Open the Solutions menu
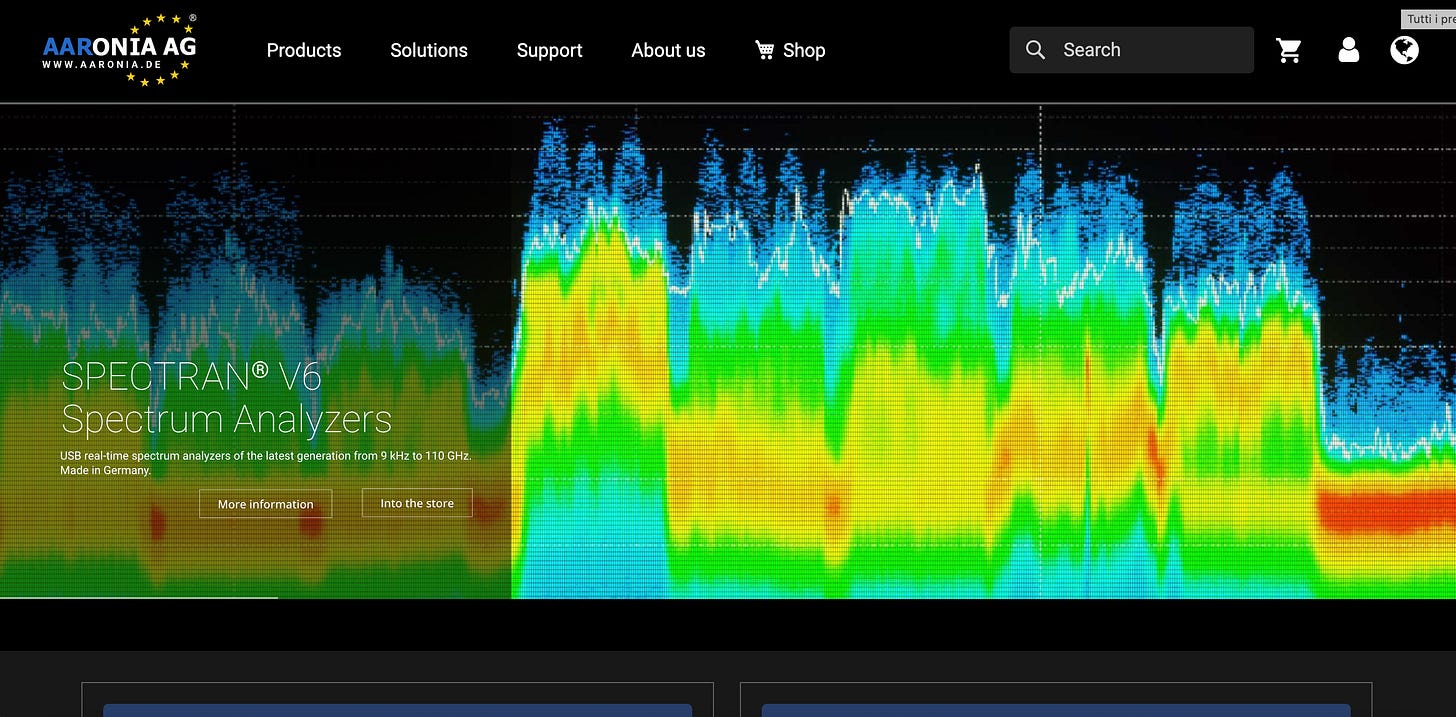 pos(429,50)
